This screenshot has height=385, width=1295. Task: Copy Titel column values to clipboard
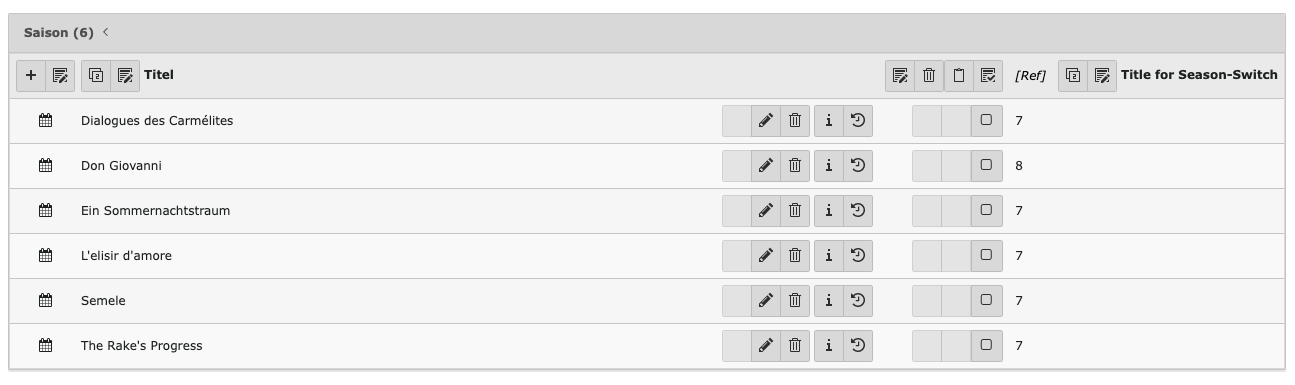[96, 75]
